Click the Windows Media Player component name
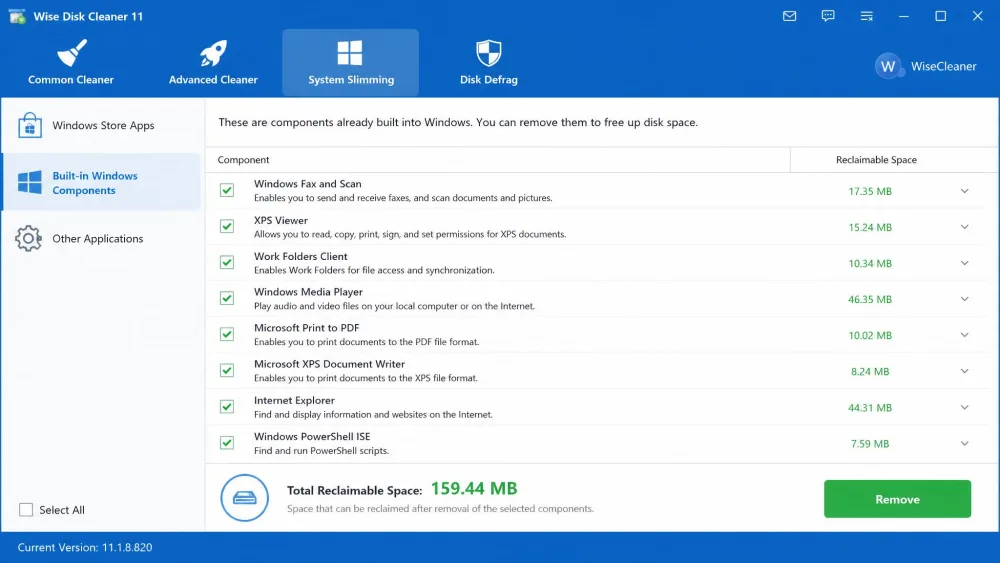 [308, 292]
